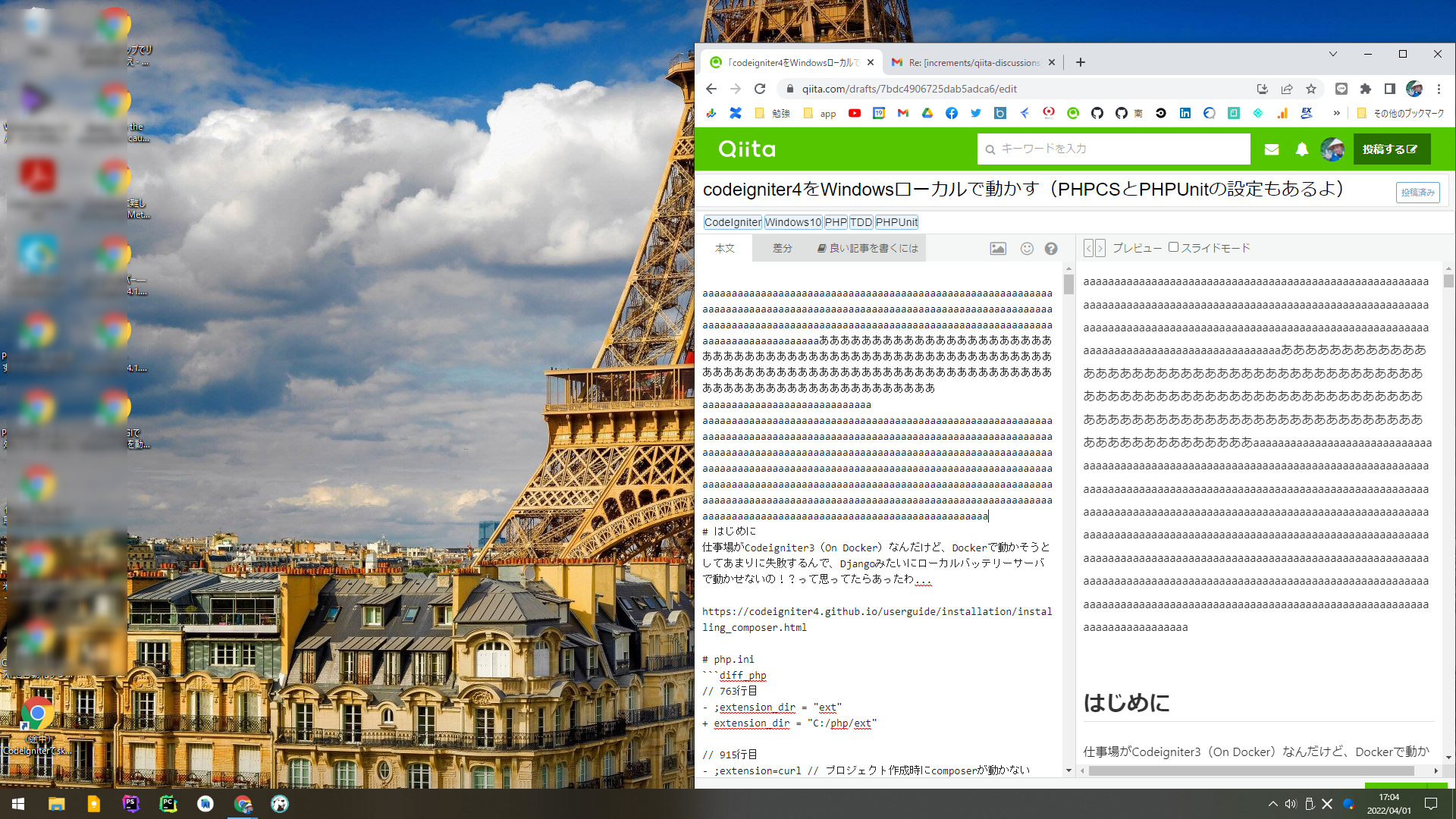The width and height of the screenshot is (1456, 819).
Task: Click the はじめに heading in preview
Action: point(1126,703)
